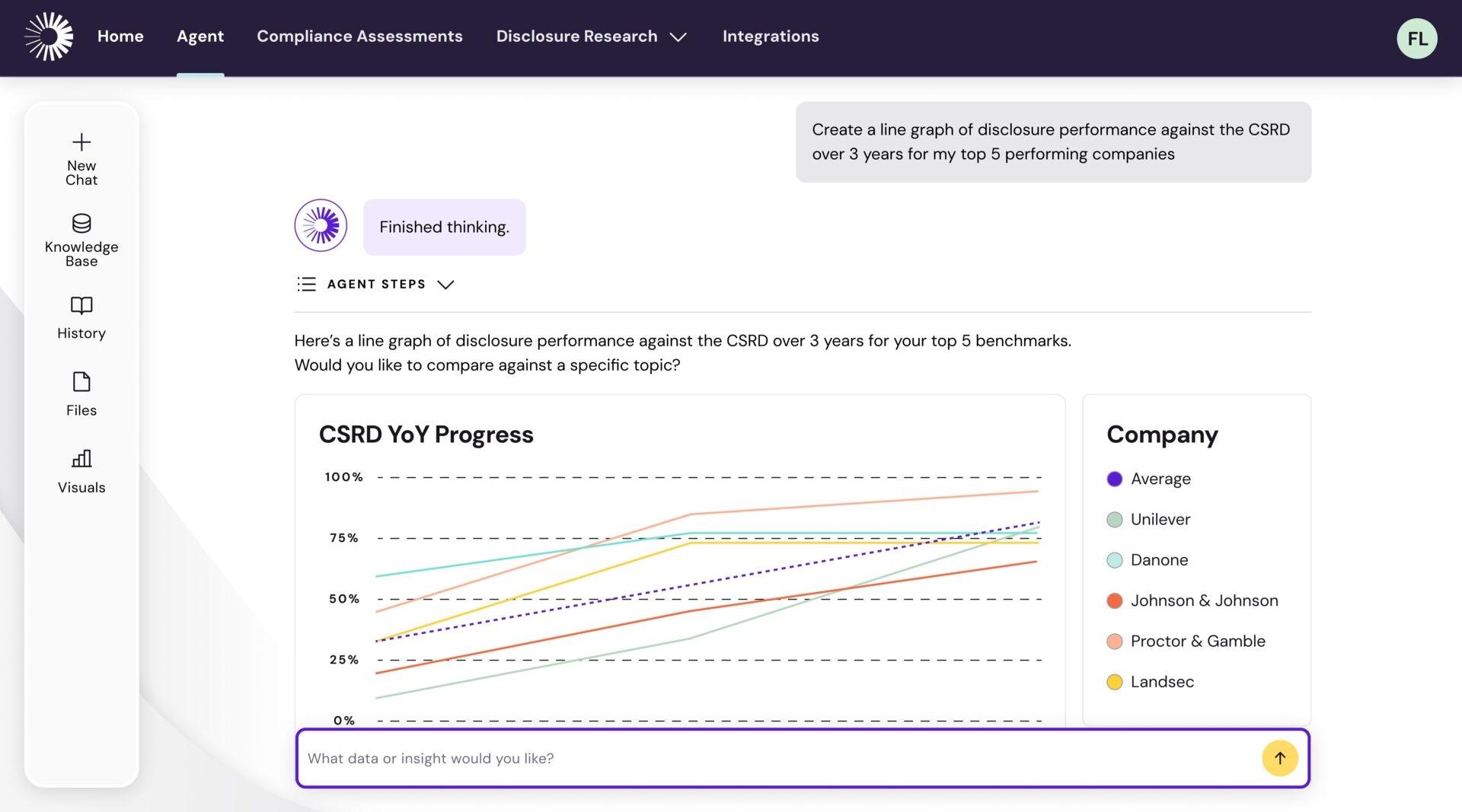Viewport: 1462px width, 812px height.
Task: Send message with yellow arrow button
Action: 1279,758
